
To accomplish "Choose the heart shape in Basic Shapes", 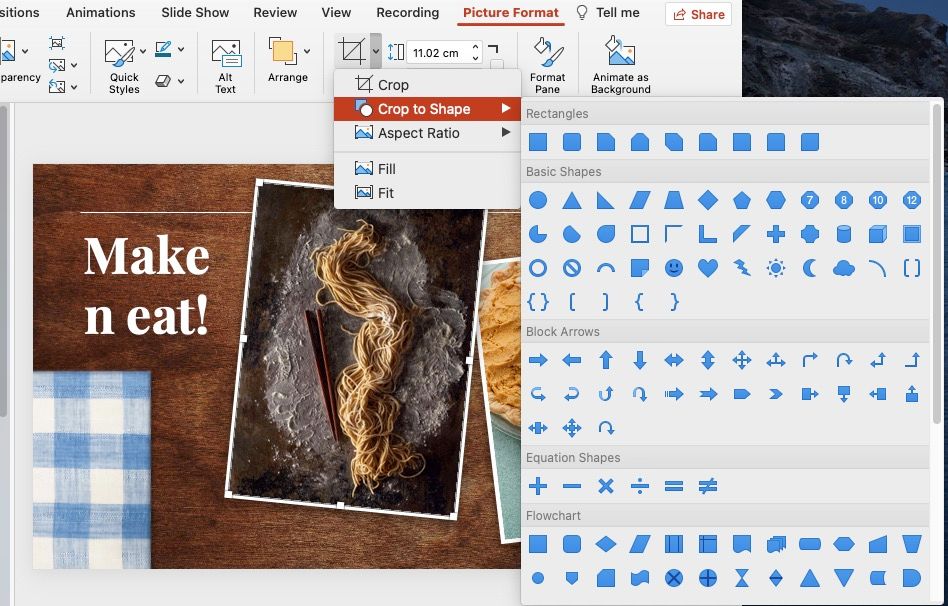I will [x=708, y=268].
